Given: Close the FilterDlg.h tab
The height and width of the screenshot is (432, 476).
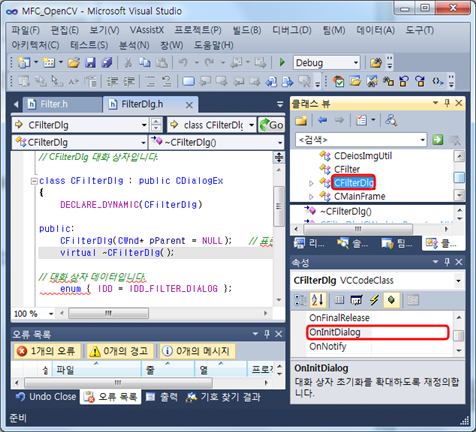Looking at the screenshot, I should (x=189, y=105).
